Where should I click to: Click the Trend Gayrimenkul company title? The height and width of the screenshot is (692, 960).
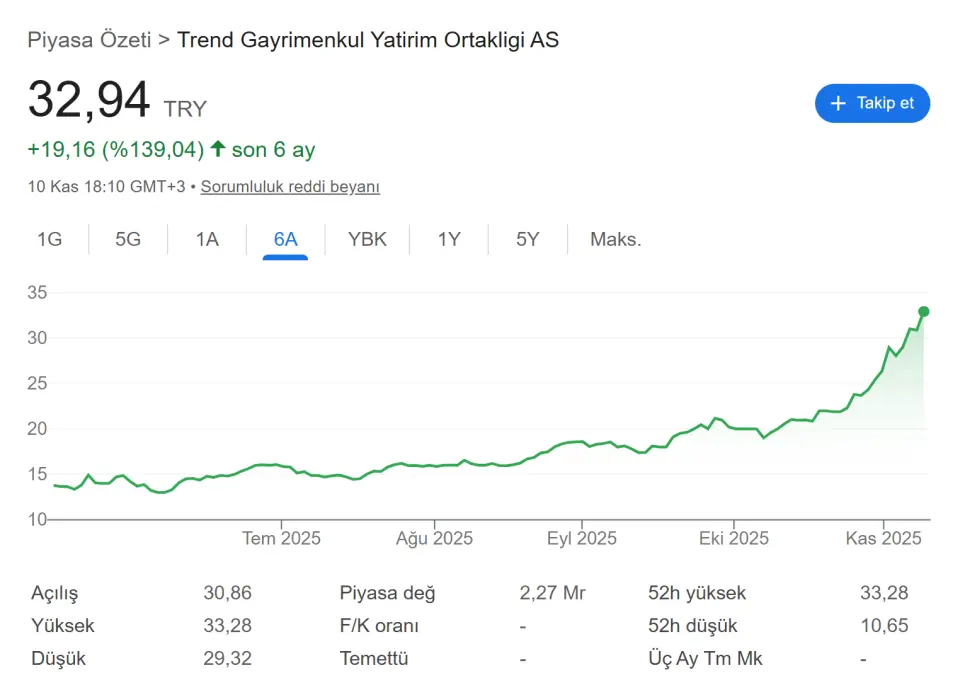coord(368,41)
